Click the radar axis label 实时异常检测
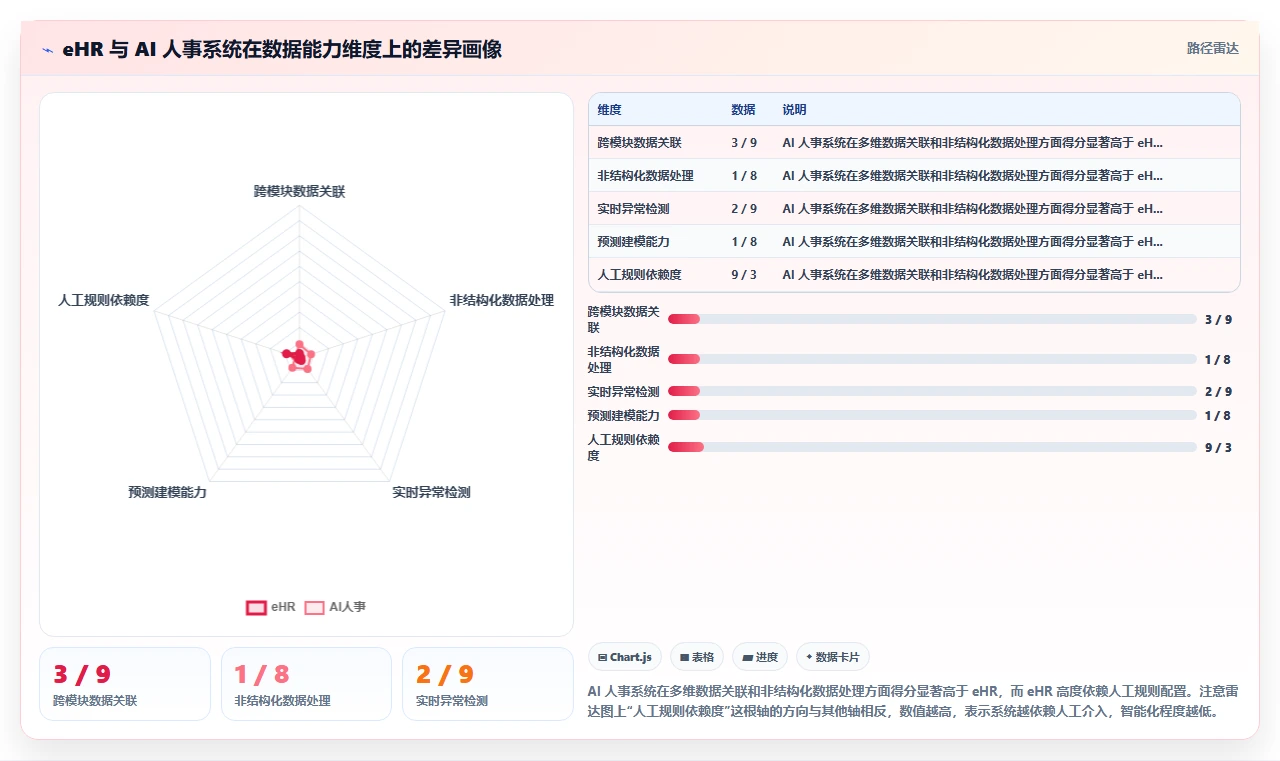The width and height of the screenshot is (1280, 761). (431, 492)
